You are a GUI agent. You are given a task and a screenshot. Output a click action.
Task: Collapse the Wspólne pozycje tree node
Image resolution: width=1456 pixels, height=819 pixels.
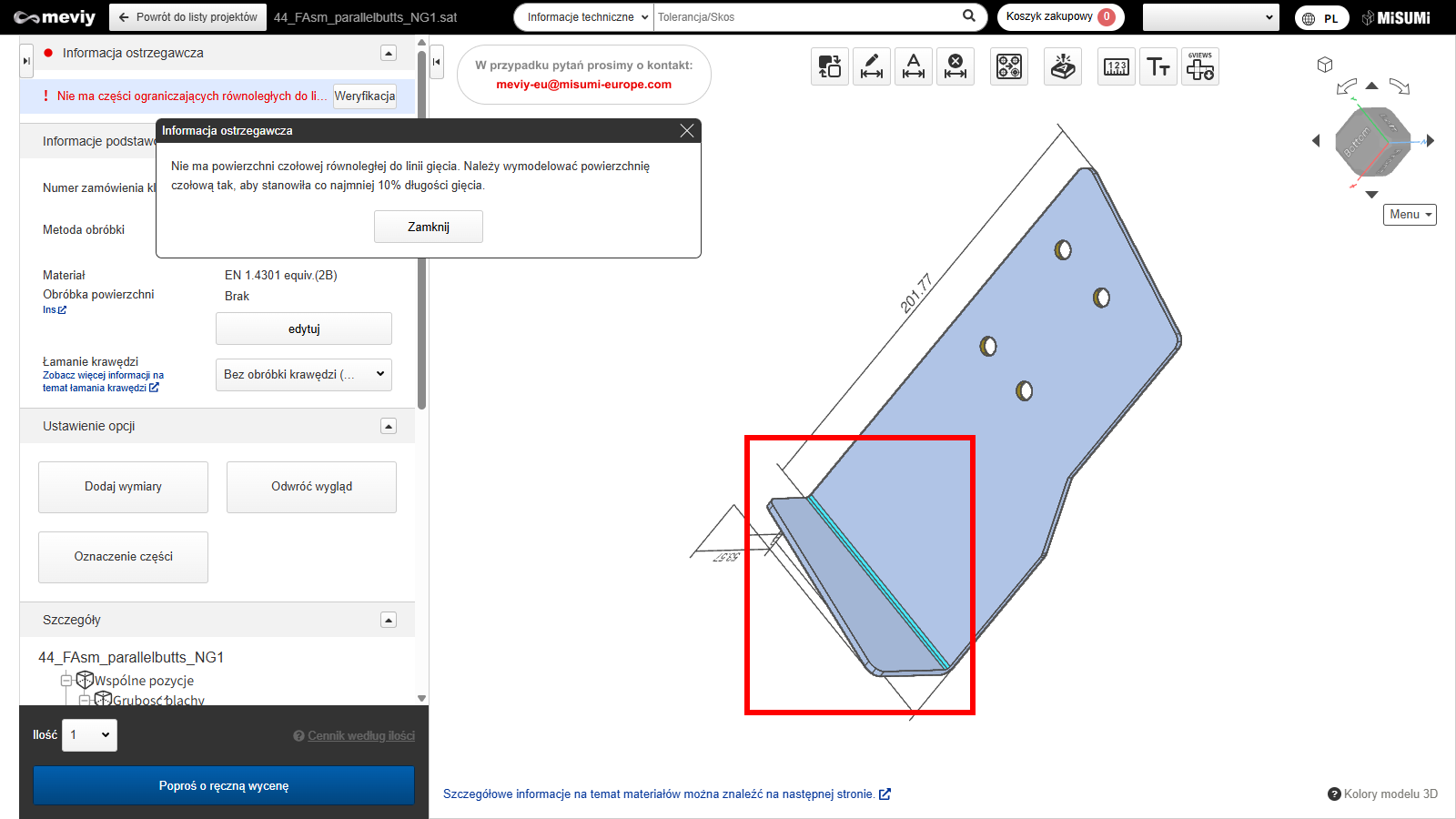(x=66, y=681)
